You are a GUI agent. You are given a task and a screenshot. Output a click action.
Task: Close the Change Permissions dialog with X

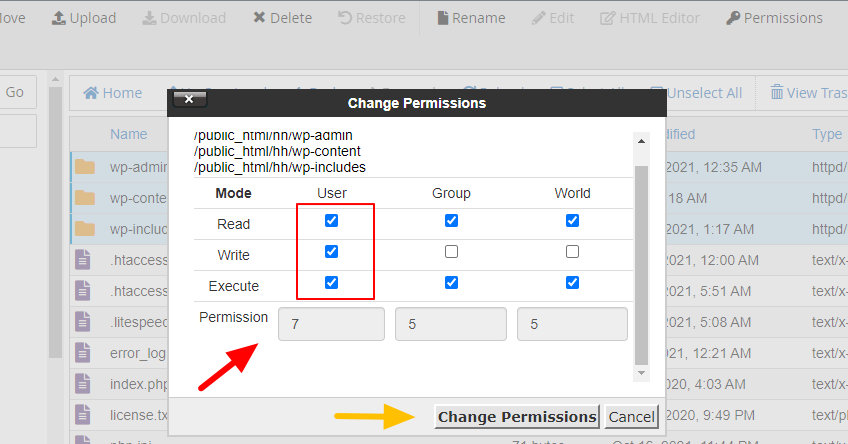click(190, 99)
